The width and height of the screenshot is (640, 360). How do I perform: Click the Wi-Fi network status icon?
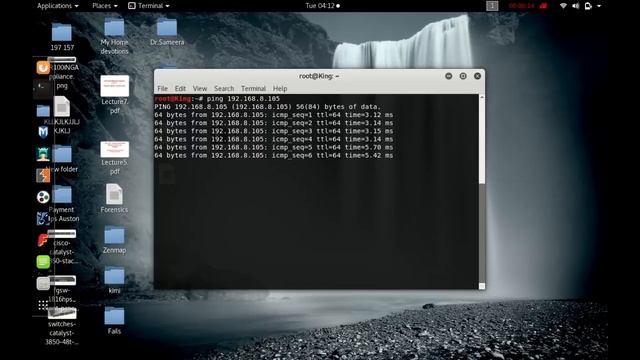(563, 6)
